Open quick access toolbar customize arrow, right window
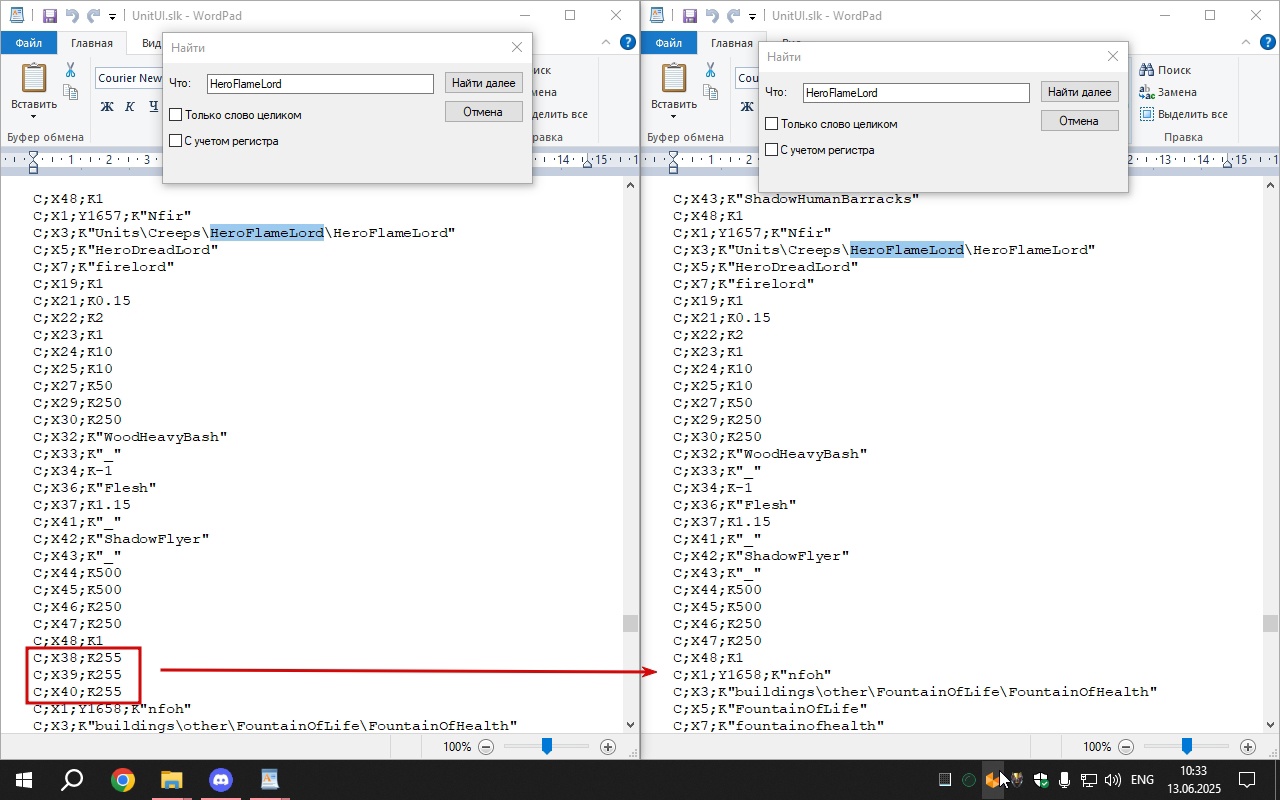Viewport: 1280px width, 800px height. pyautogui.click(x=752, y=17)
